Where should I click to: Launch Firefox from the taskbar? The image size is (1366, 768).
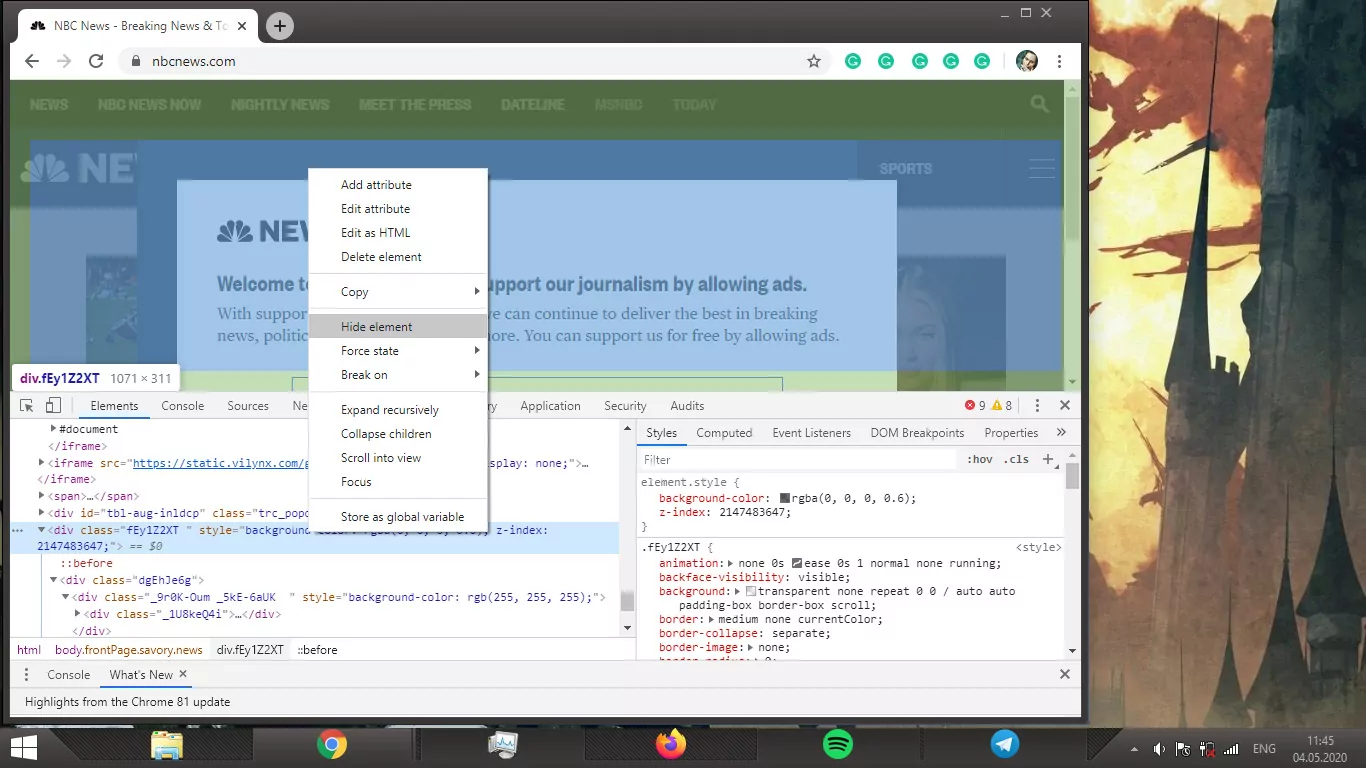[x=671, y=745]
